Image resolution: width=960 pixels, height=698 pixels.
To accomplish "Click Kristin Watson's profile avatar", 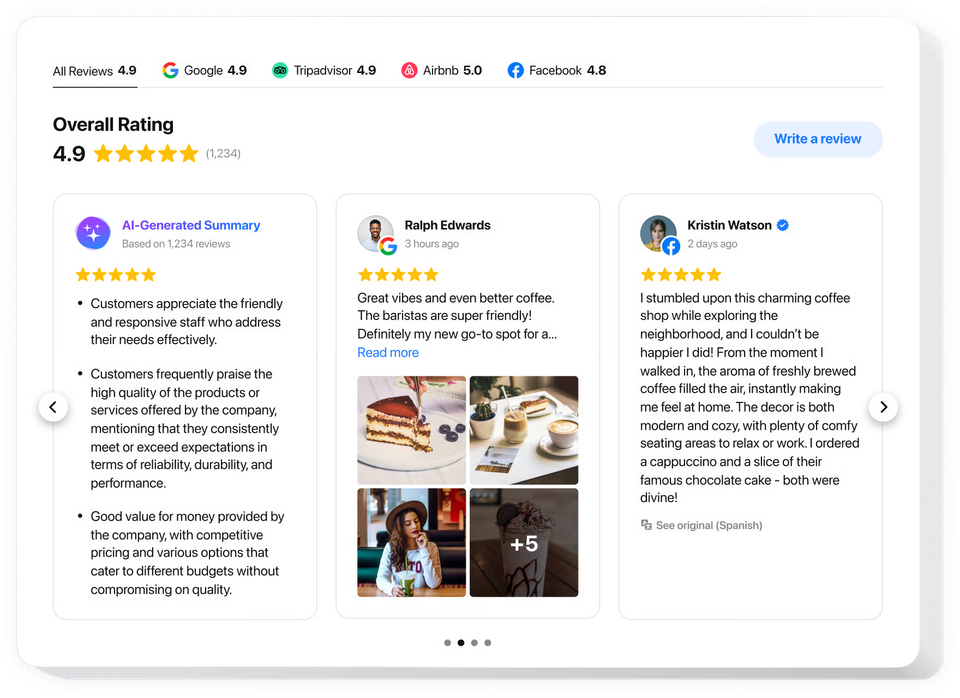I will tap(658, 233).
